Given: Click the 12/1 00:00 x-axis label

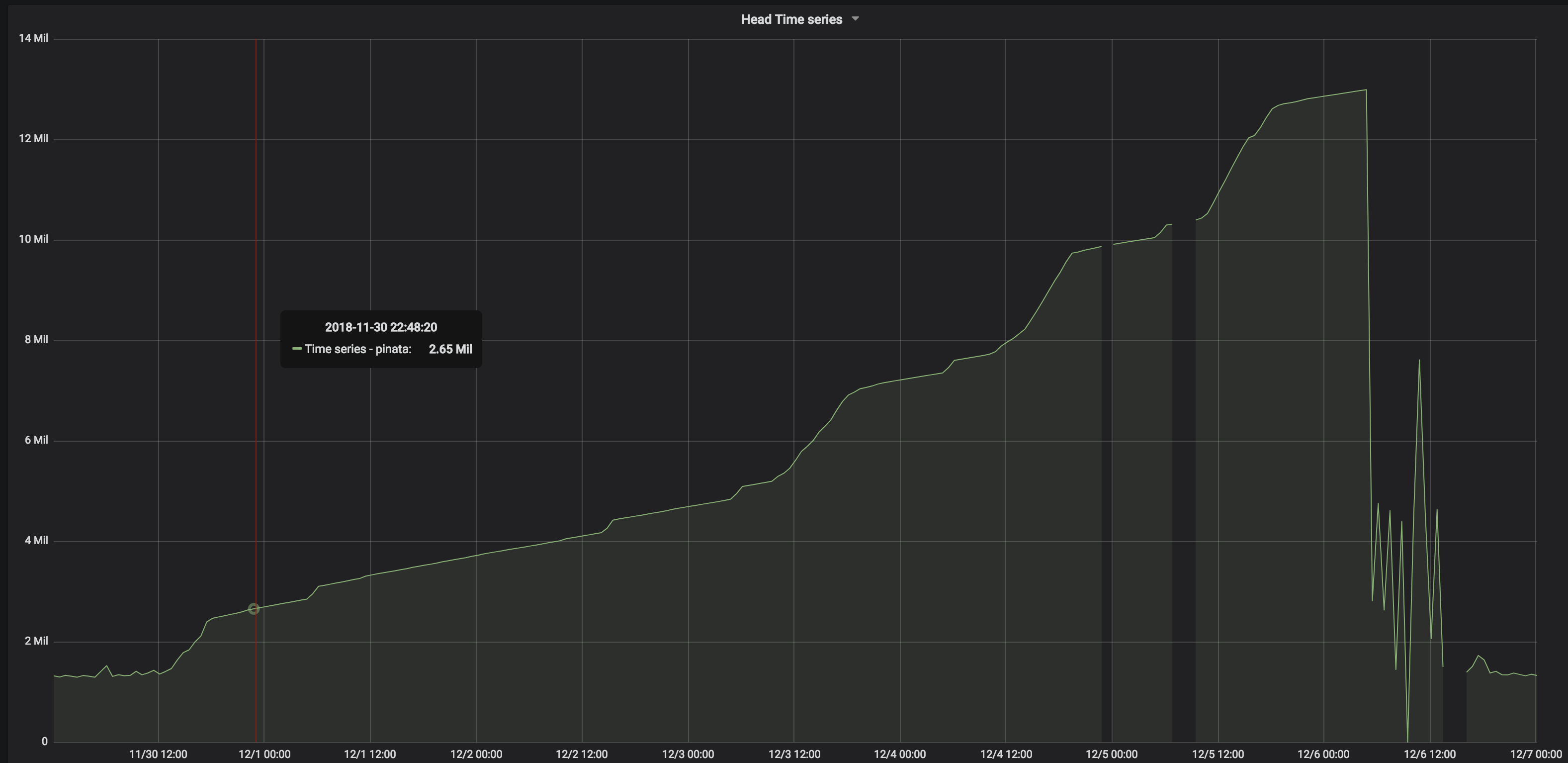Looking at the screenshot, I should 264,754.
